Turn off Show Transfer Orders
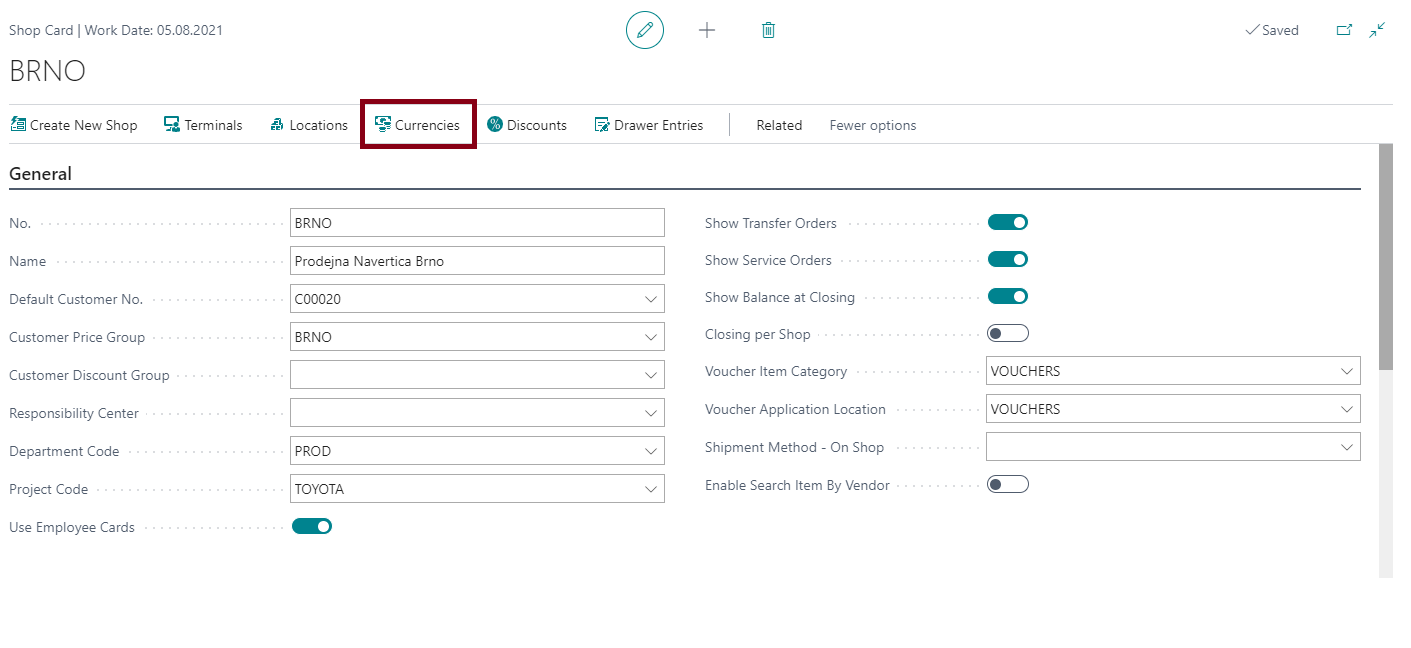 pos(1008,222)
